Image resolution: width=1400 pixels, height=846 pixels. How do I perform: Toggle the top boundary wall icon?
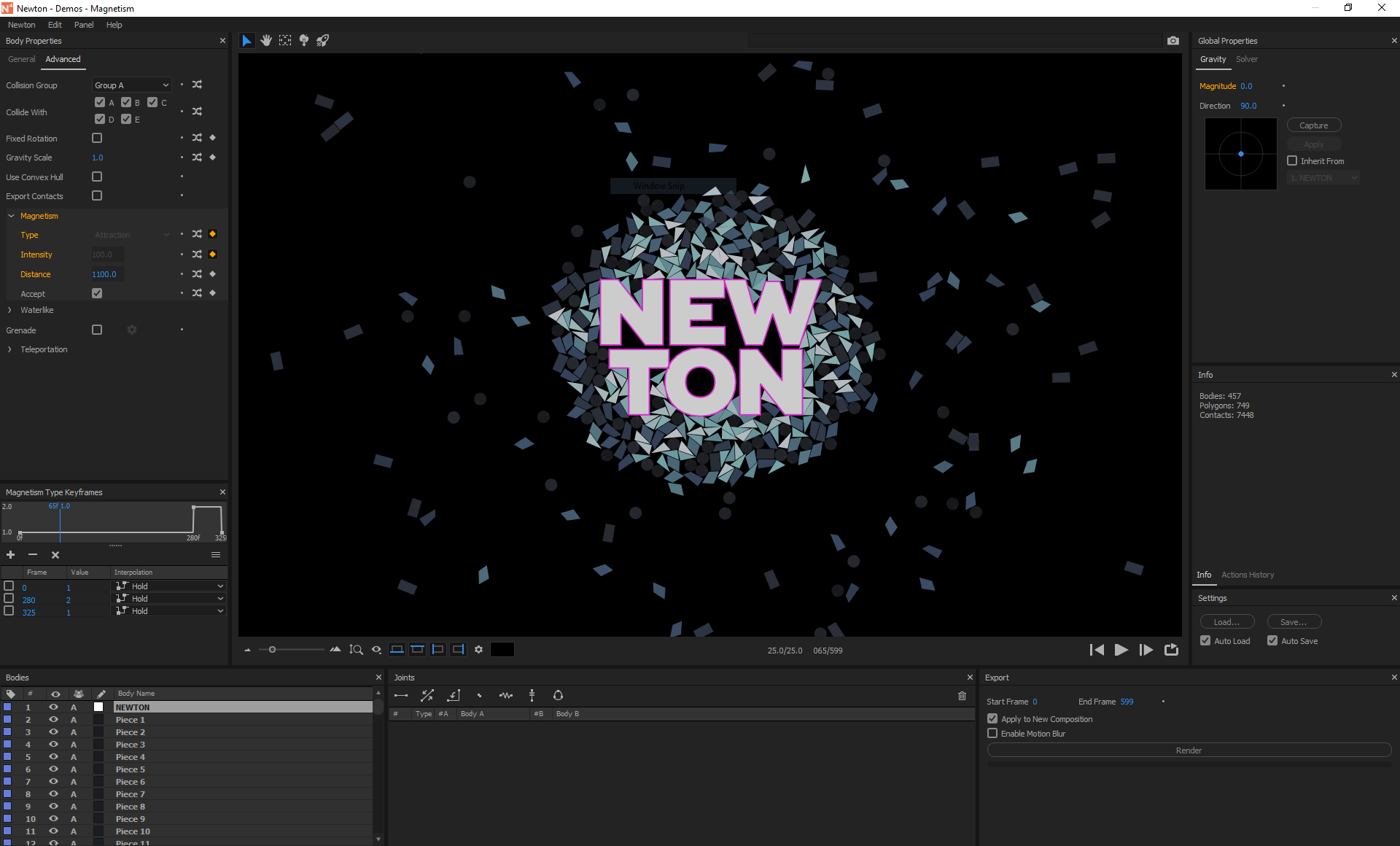pos(417,650)
